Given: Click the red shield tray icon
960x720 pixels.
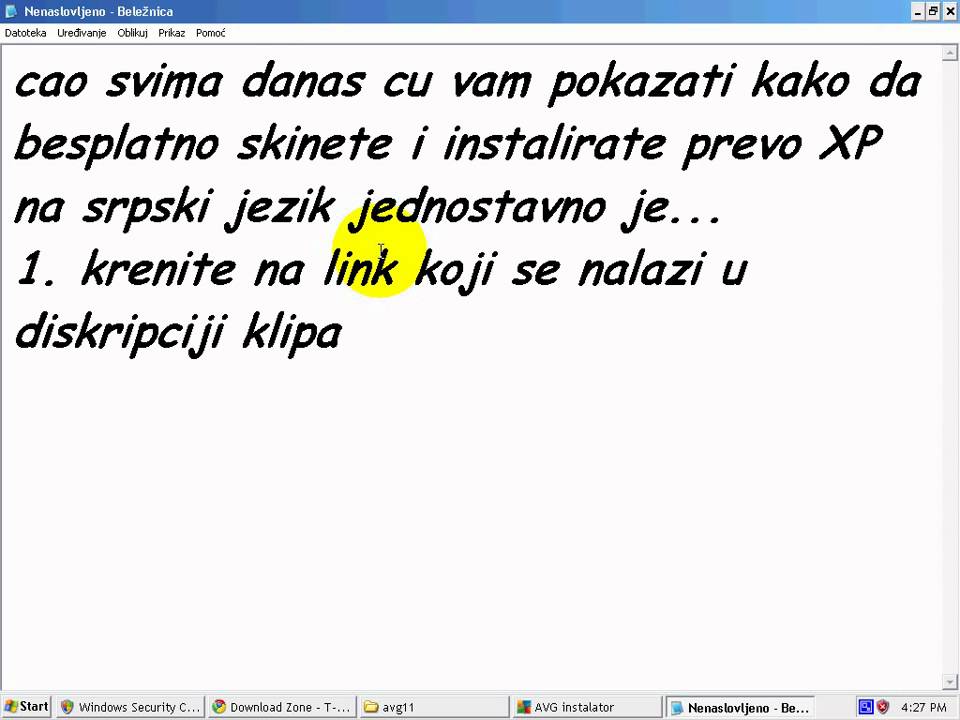Looking at the screenshot, I should (882, 707).
